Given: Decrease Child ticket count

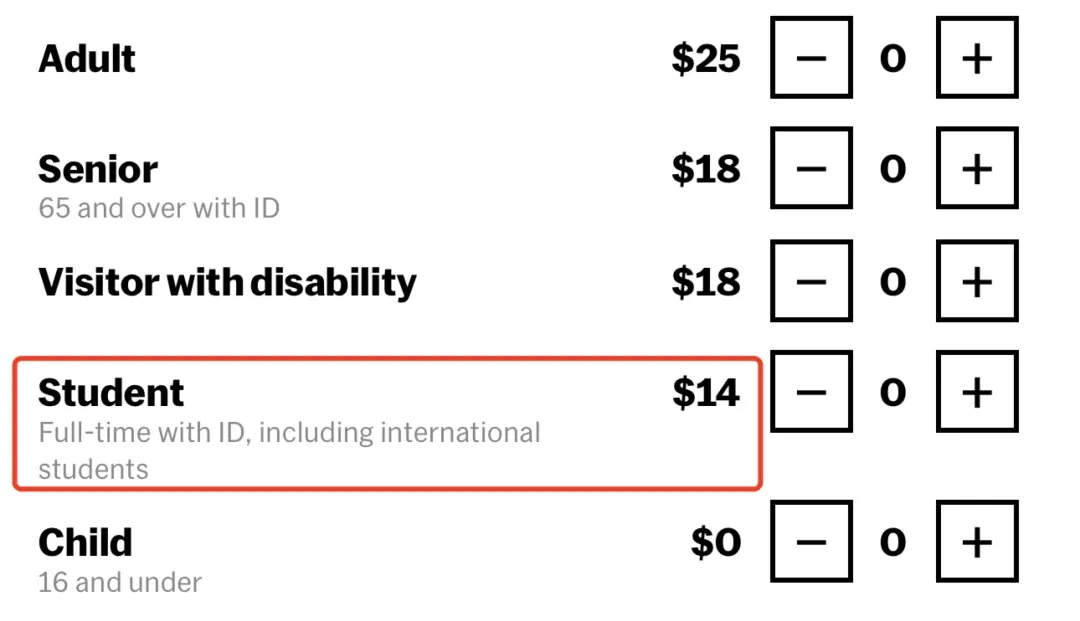Looking at the screenshot, I should pyautogui.click(x=811, y=542).
